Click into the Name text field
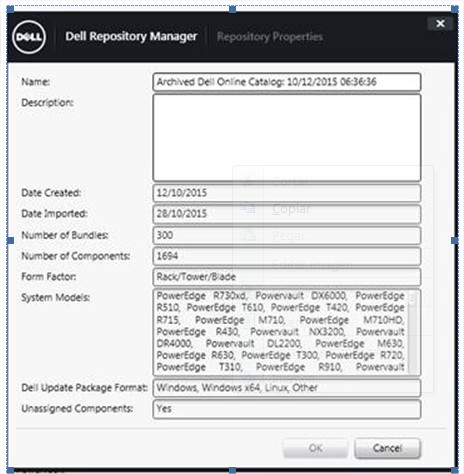This screenshot has height=474, width=464. 287,82
